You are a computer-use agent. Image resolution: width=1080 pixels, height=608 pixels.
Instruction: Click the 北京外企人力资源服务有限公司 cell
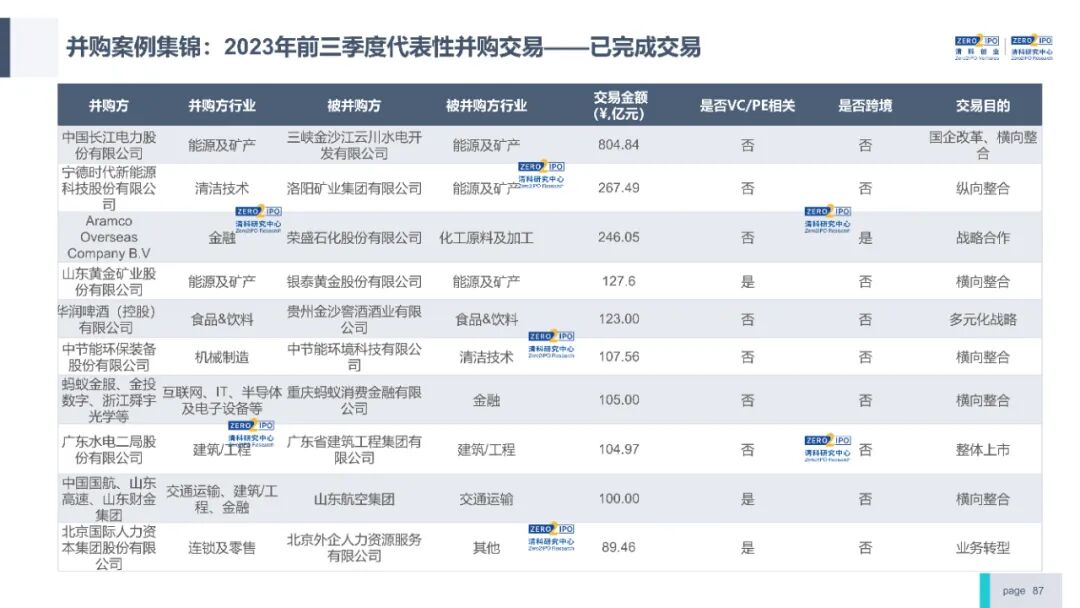tap(354, 548)
